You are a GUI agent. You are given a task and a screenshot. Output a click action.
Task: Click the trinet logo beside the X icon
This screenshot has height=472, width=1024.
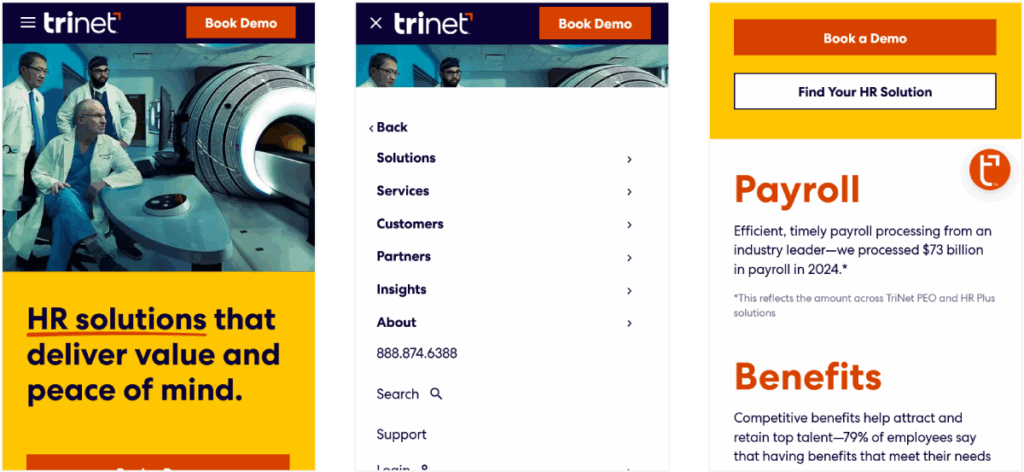pyautogui.click(x=433, y=23)
